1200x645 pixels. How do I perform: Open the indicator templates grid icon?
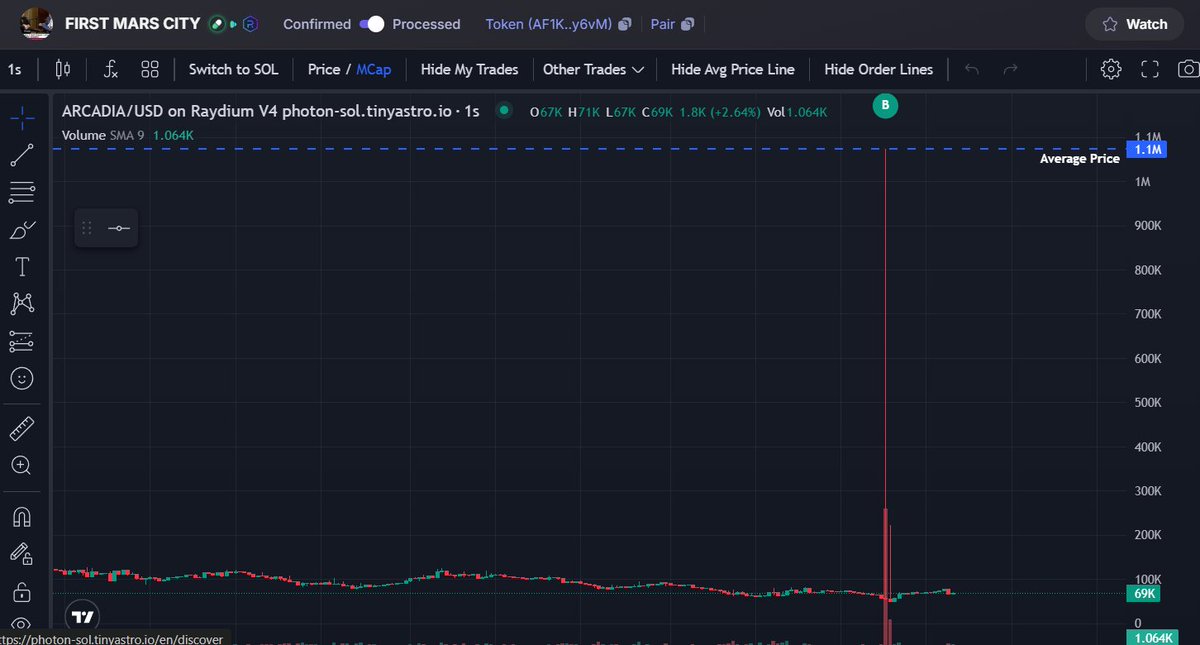(150, 69)
